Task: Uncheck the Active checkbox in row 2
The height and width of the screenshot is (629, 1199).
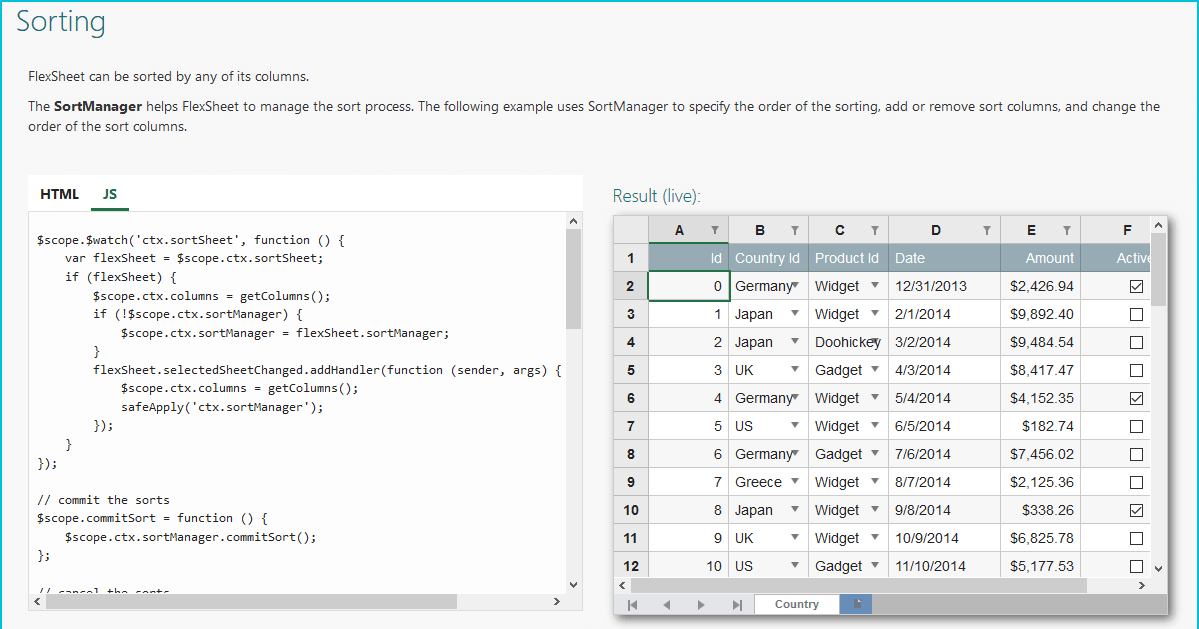Action: tap(1136, 286)
